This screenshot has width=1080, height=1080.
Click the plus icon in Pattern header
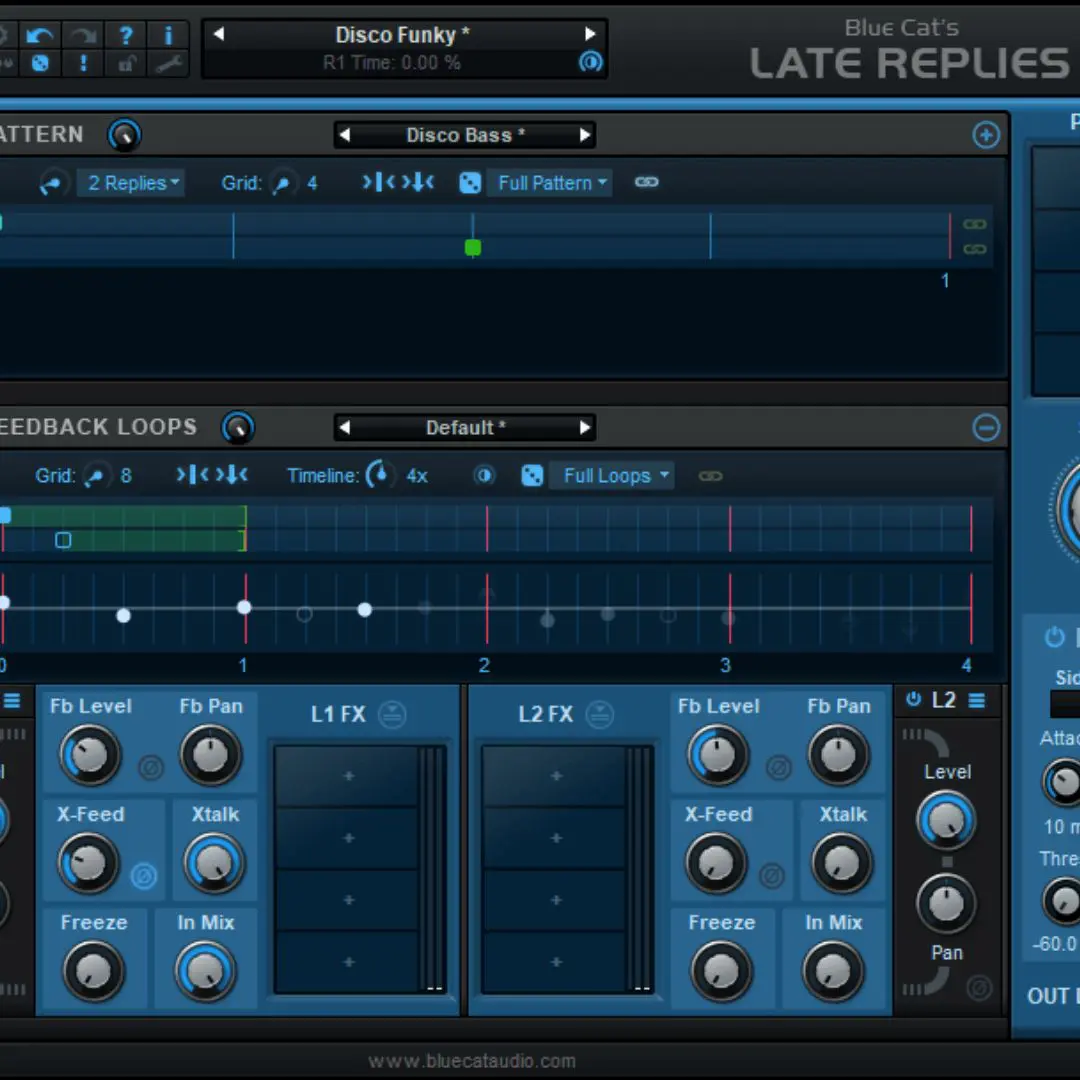[986, 134]
